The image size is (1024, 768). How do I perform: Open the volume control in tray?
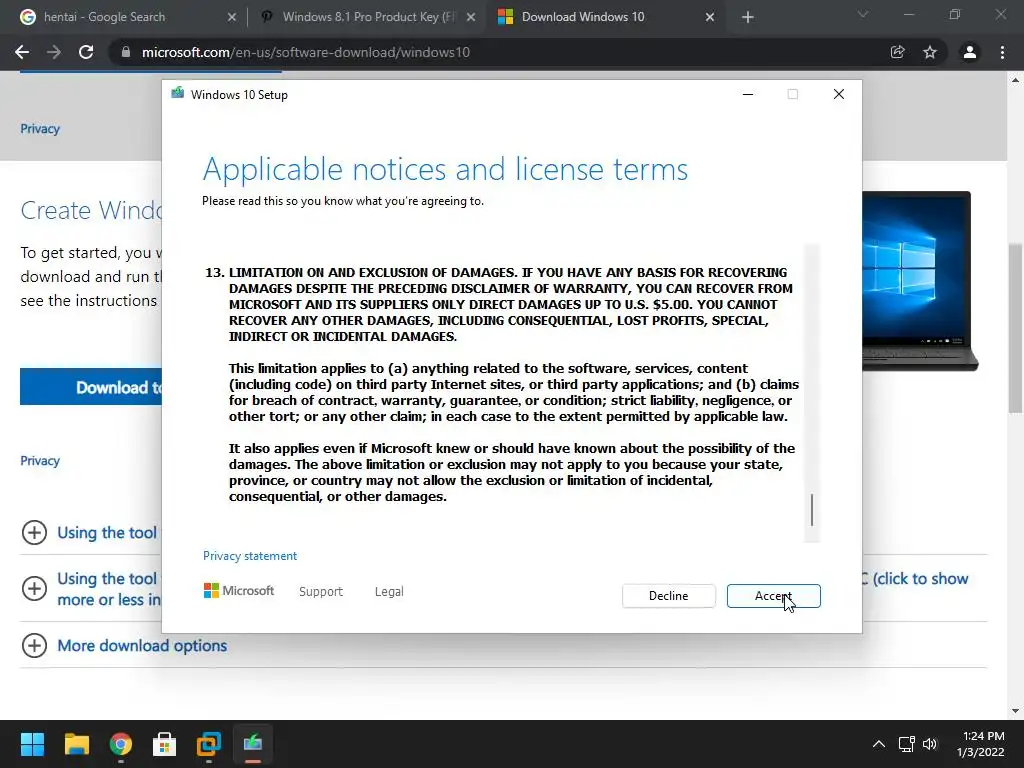point(930,743)
